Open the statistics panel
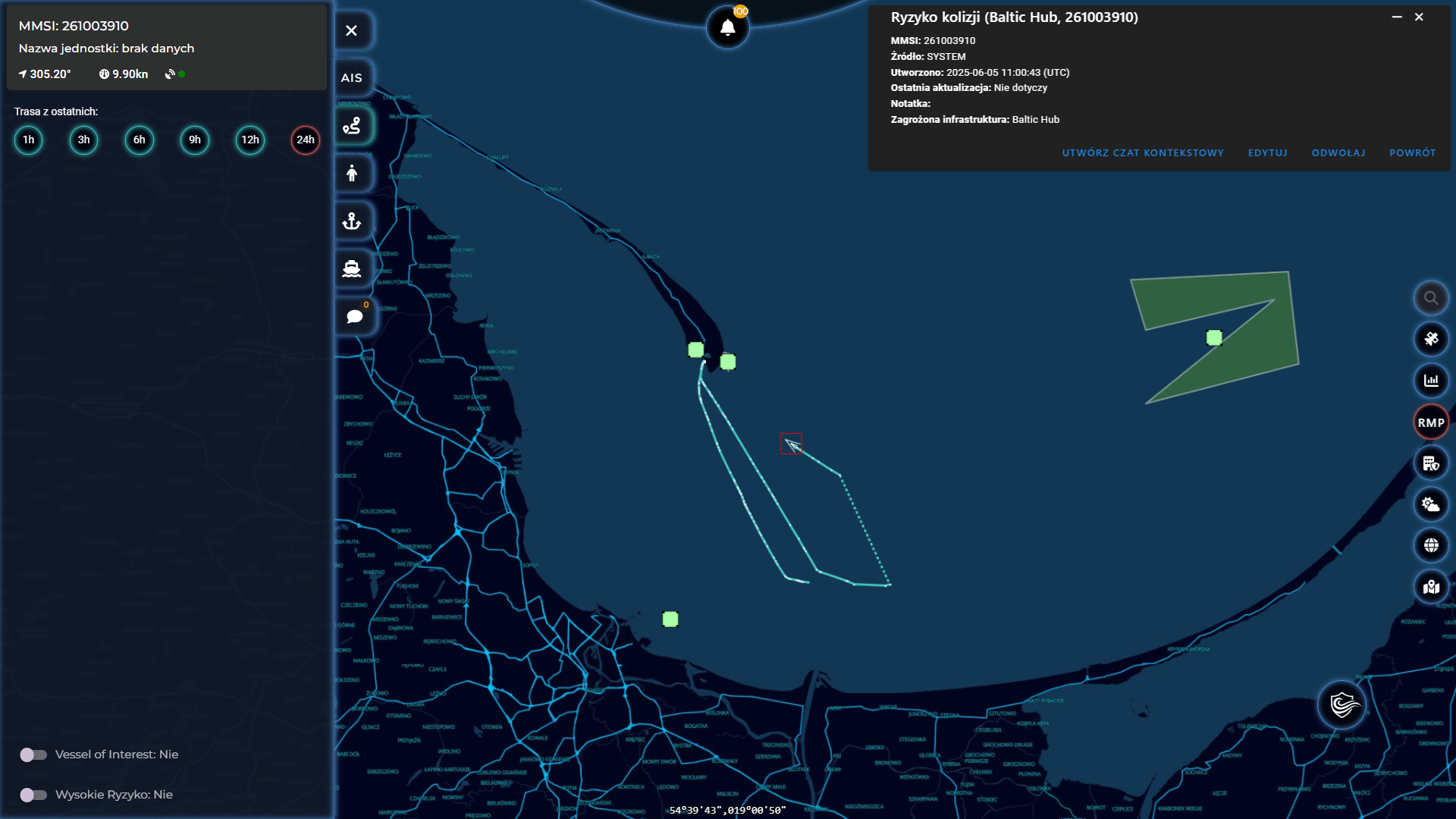 (1431, 380)
